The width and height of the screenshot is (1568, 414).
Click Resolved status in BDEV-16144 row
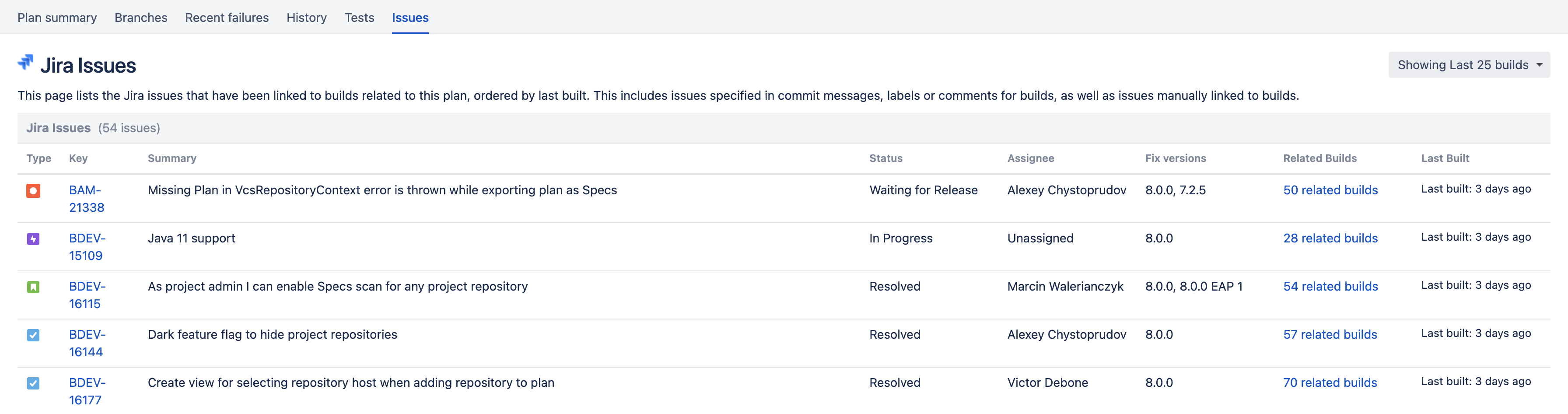(x=895, y=334)
